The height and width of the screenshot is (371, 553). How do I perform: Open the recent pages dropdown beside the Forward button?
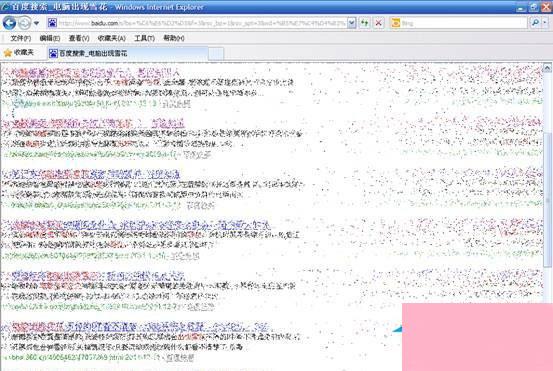(x=36, y=24)
